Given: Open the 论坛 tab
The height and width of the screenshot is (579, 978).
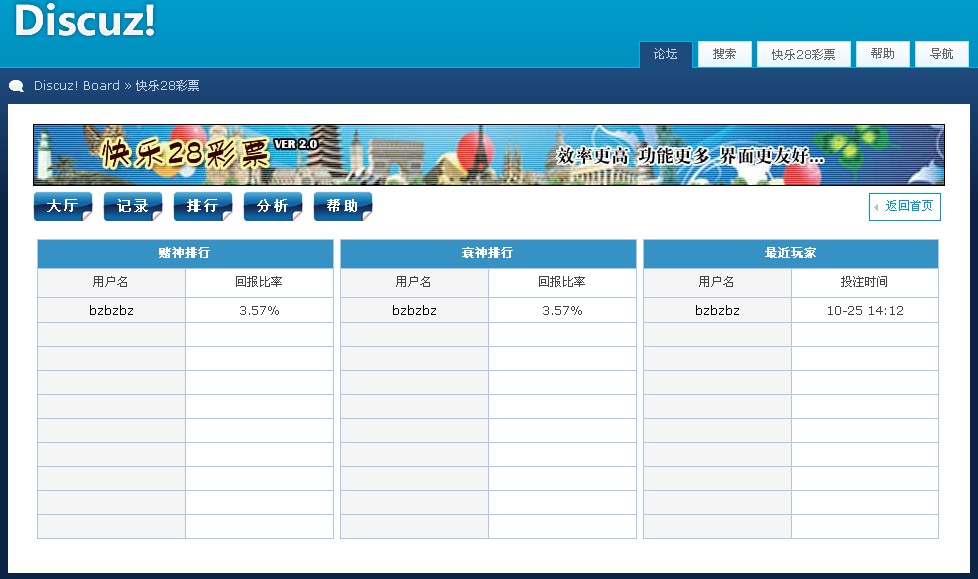Looking at the screenshot, I should [x=666, y=54].
